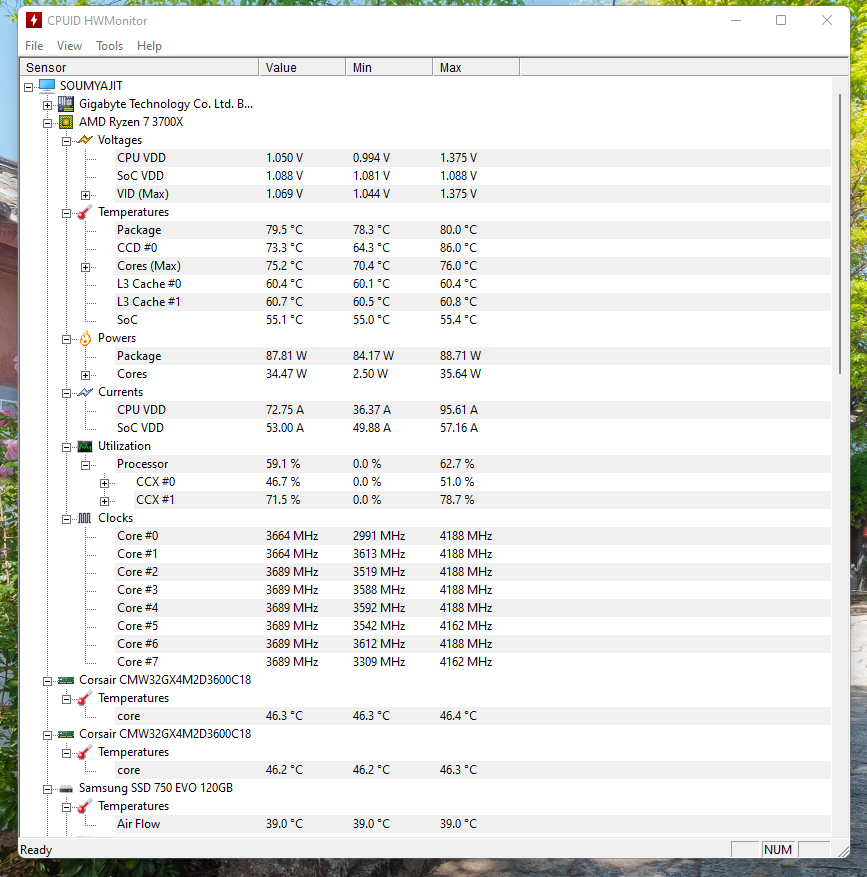Click thermometer icon under Samsung SSD
The height and width of the screenshot is (877, 867).
[85, 806]
